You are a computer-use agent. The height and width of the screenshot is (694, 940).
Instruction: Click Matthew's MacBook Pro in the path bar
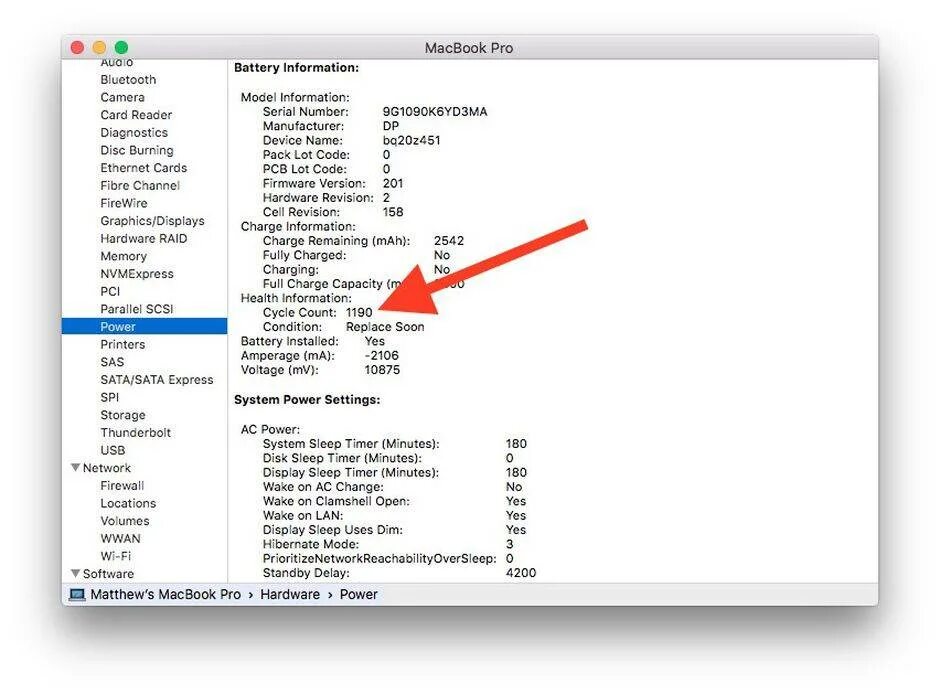pyautogui.click(x=165, y=595)
